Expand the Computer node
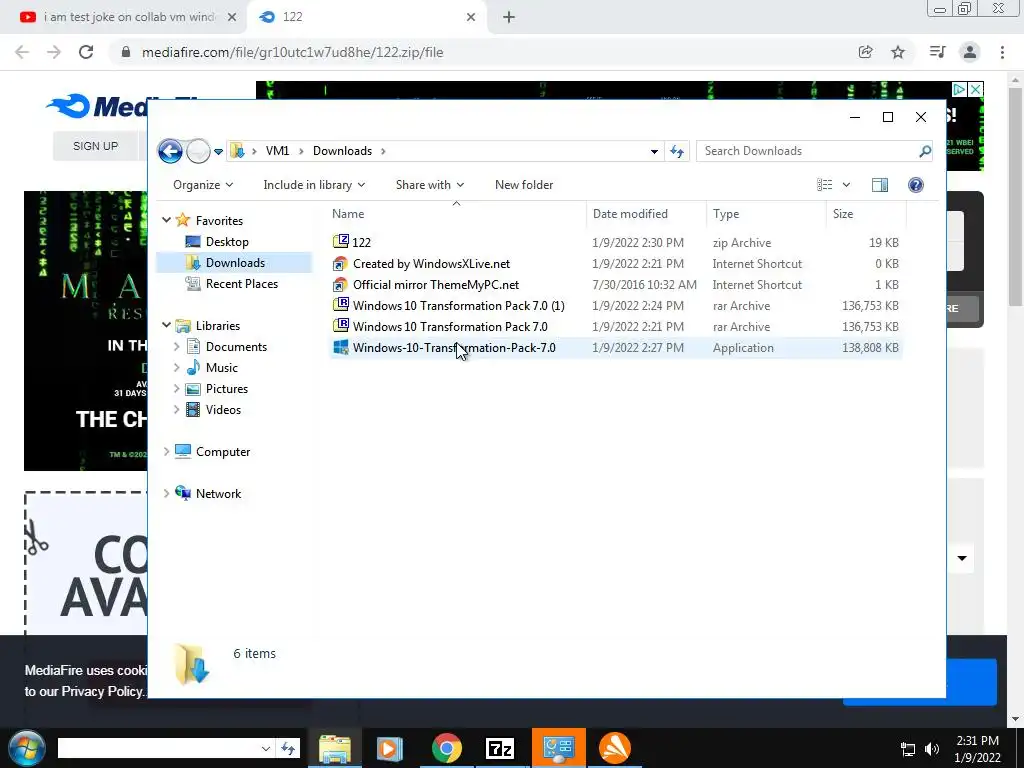 167,451
